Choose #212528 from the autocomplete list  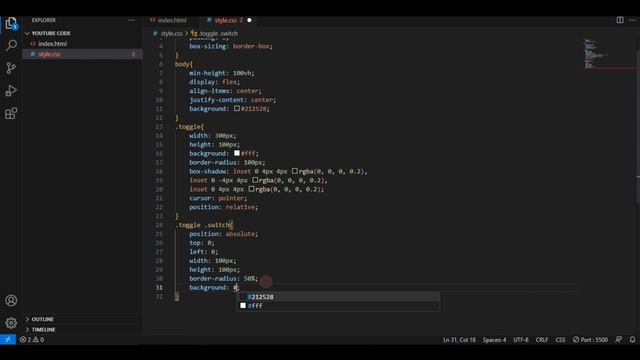click(338, 297)
